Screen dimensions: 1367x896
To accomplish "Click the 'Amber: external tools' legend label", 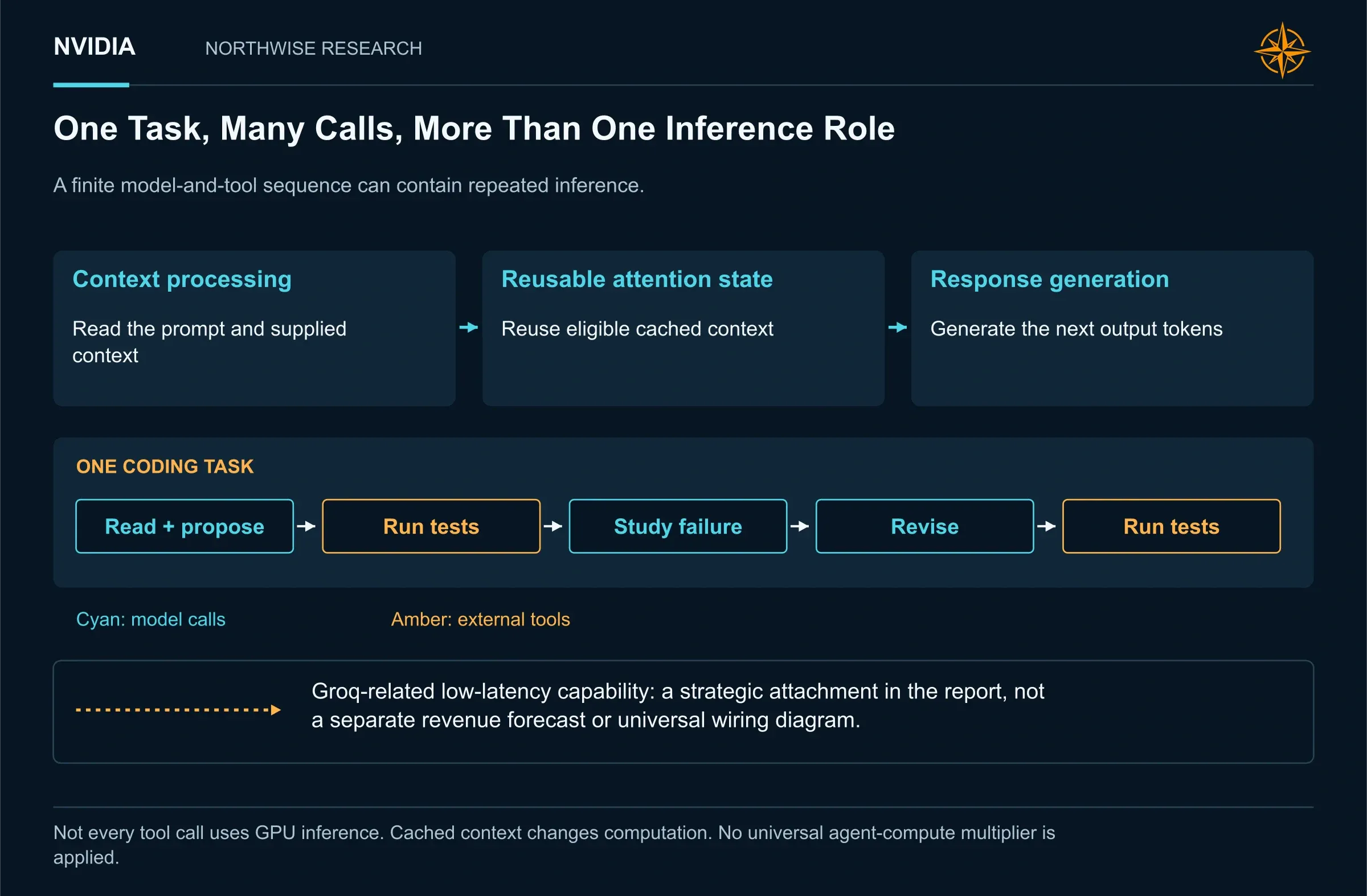I will coord(480,619).
